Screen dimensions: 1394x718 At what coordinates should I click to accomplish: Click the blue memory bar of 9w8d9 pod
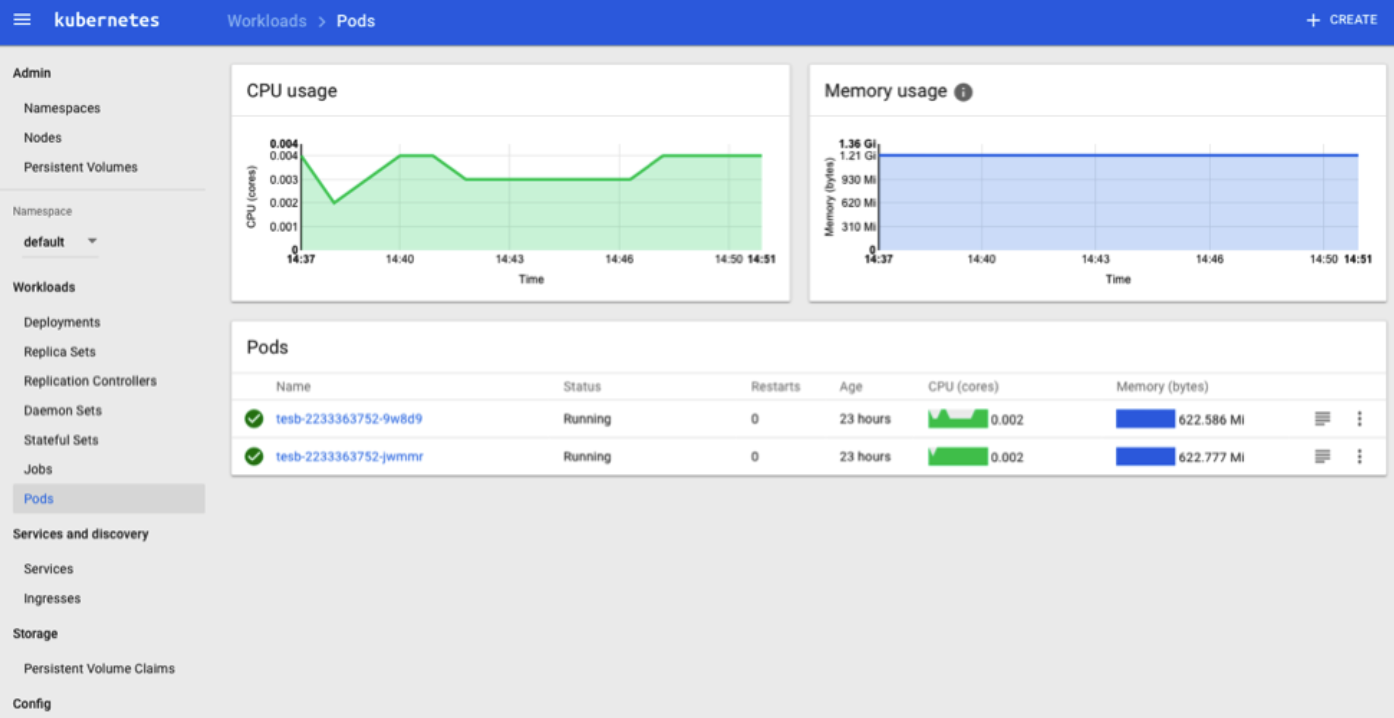tap(1145, 419)
